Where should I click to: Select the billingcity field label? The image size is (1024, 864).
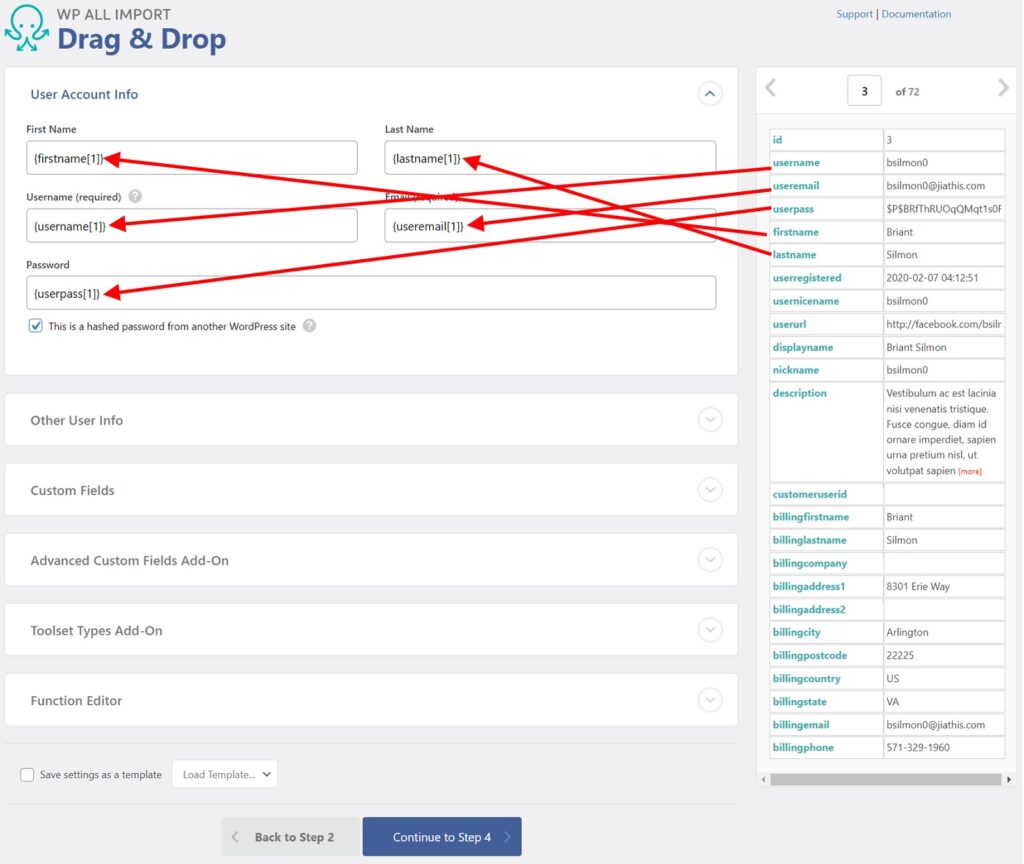tap(797, 632)
